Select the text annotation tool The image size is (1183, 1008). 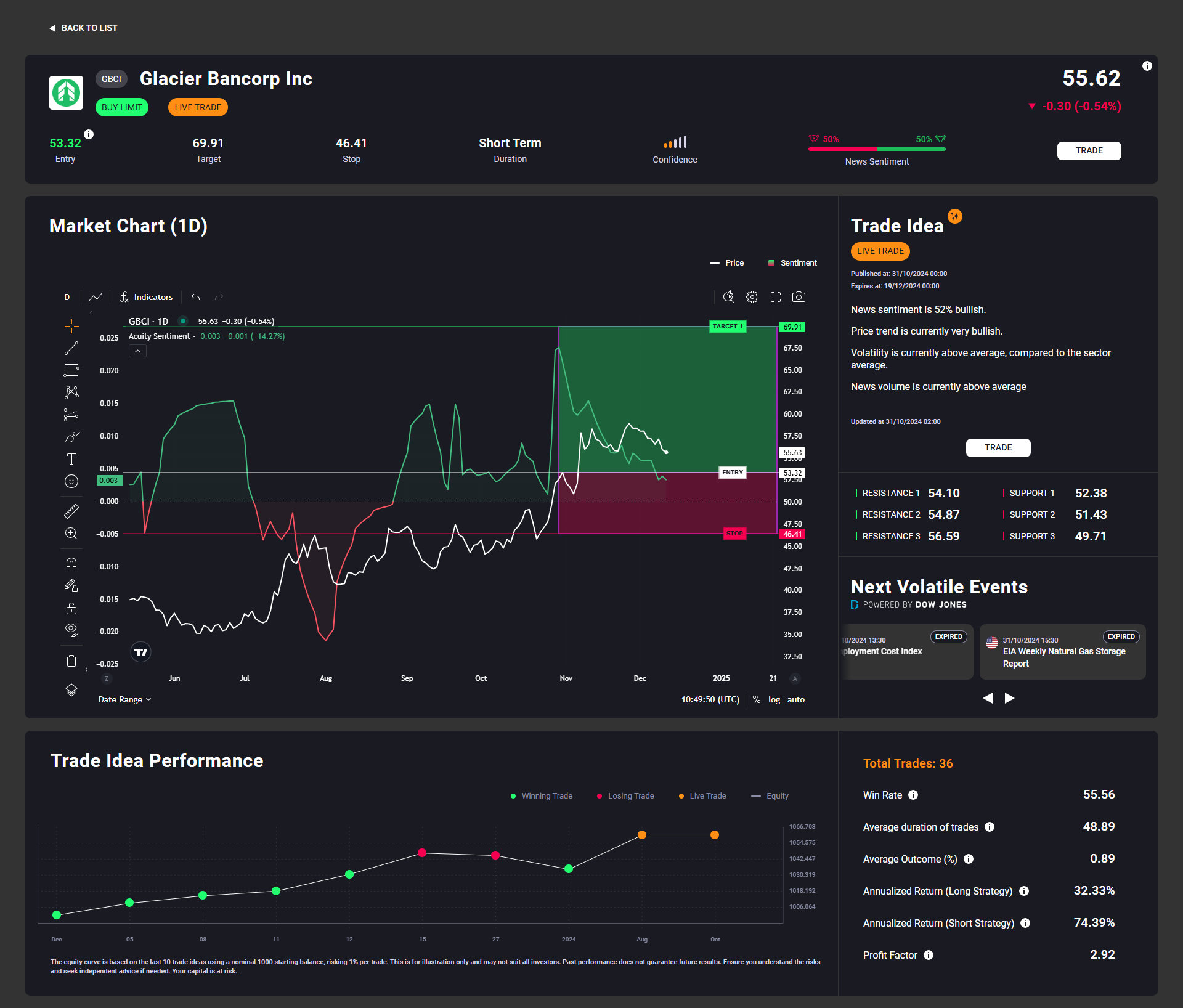(71, 459)
